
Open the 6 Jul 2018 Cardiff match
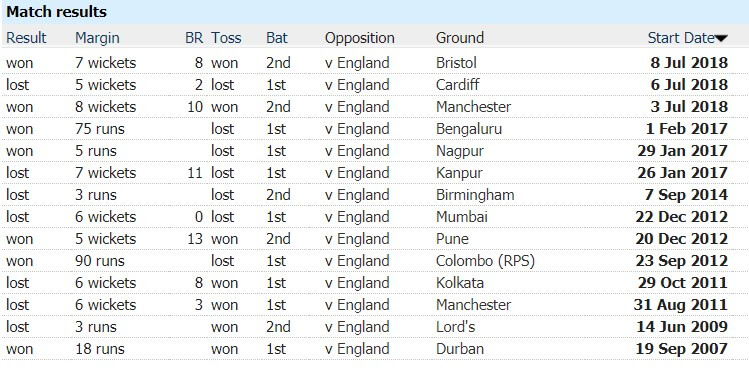[x=689, y=85]
